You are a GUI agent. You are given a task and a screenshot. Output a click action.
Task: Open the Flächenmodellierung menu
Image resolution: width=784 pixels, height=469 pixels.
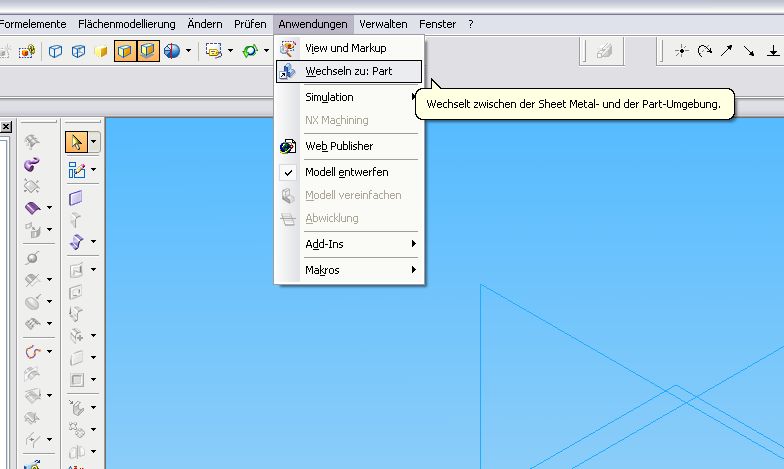pyautogui.click(x=126, y=24)
